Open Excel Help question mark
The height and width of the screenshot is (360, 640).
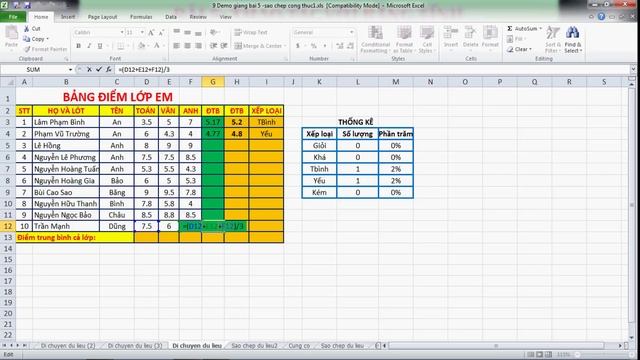point(601,17)
